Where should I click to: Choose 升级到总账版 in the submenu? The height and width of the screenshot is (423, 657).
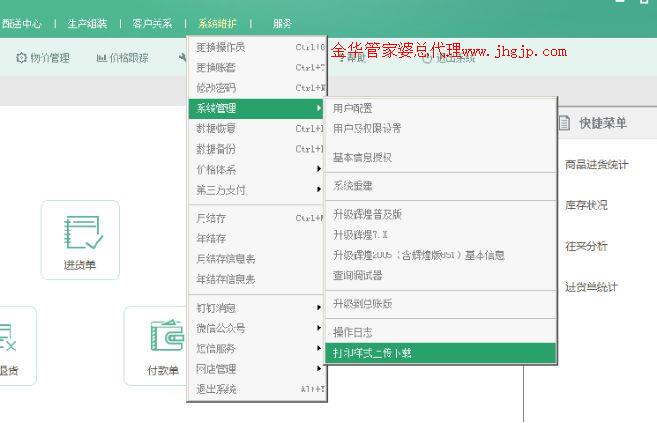click(441, 304)
